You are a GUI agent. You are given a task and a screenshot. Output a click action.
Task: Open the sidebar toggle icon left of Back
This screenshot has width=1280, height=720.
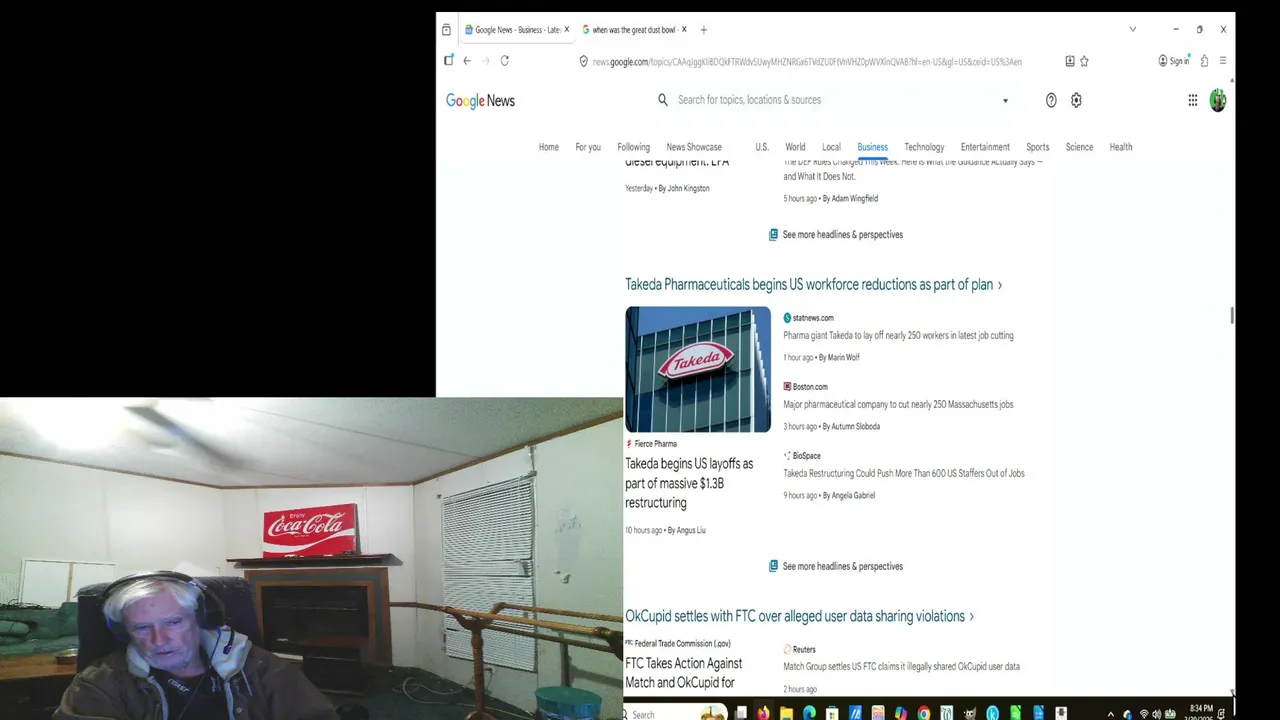pos(449,61)
